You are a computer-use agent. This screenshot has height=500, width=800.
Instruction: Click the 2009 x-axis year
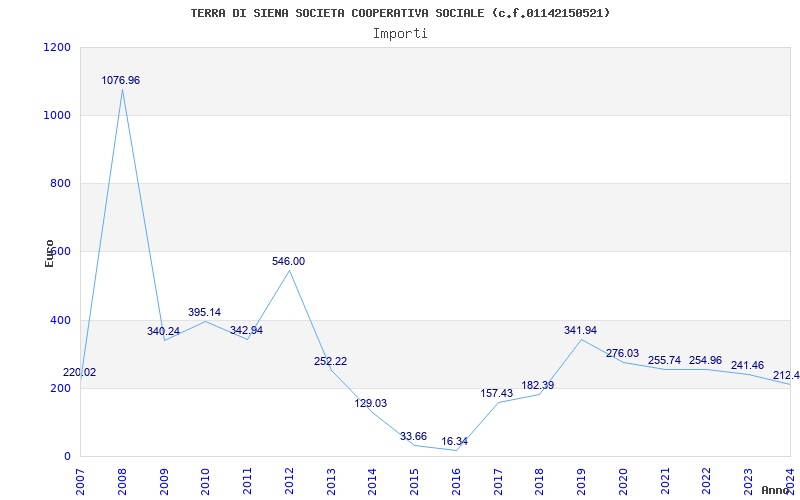click(164, 482)
